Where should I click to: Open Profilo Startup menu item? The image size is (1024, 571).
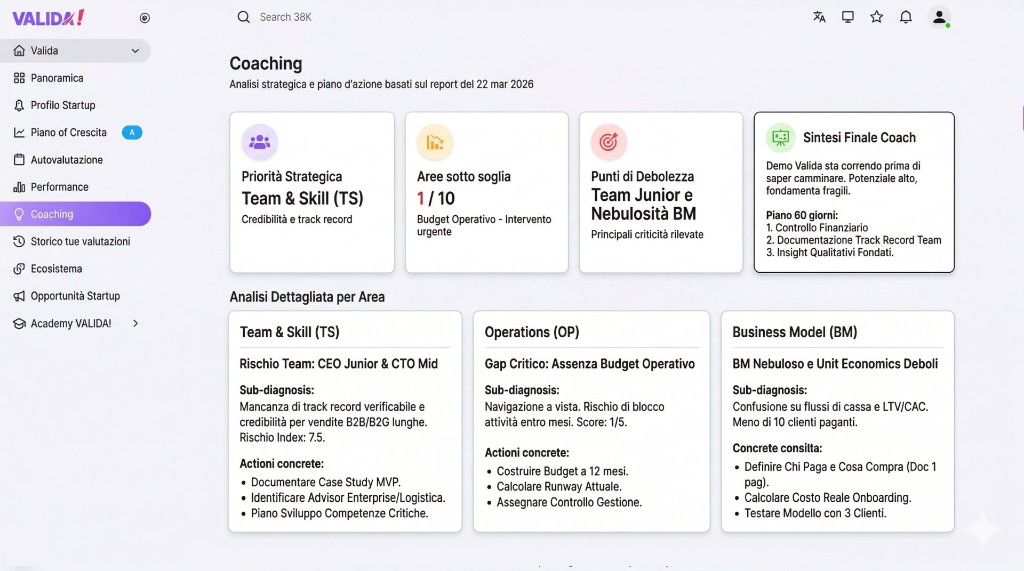tap(76, 105)
